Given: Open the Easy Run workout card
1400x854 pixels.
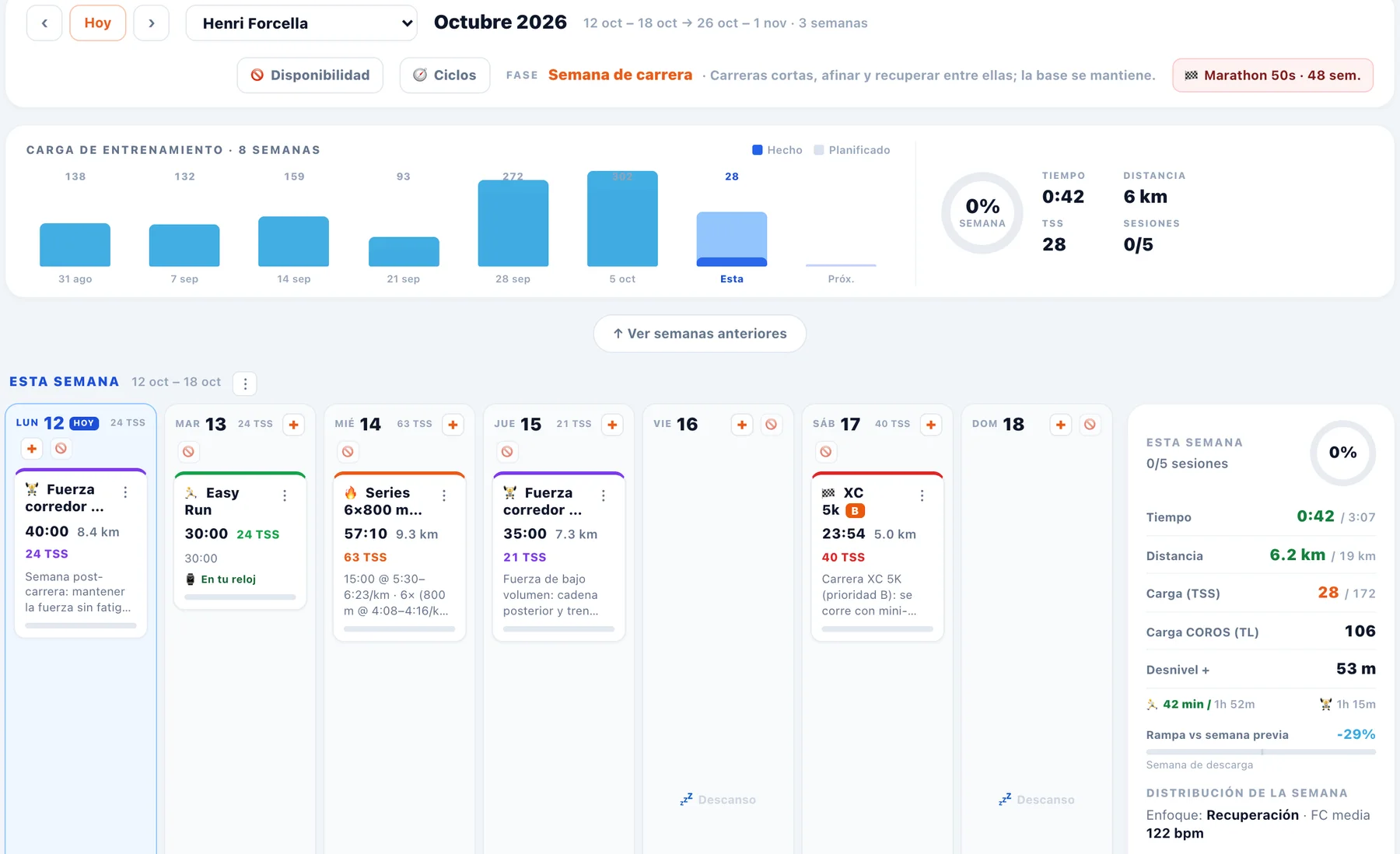Looking at the screenshot, I should pyautogui.click(x=240, y=541).
